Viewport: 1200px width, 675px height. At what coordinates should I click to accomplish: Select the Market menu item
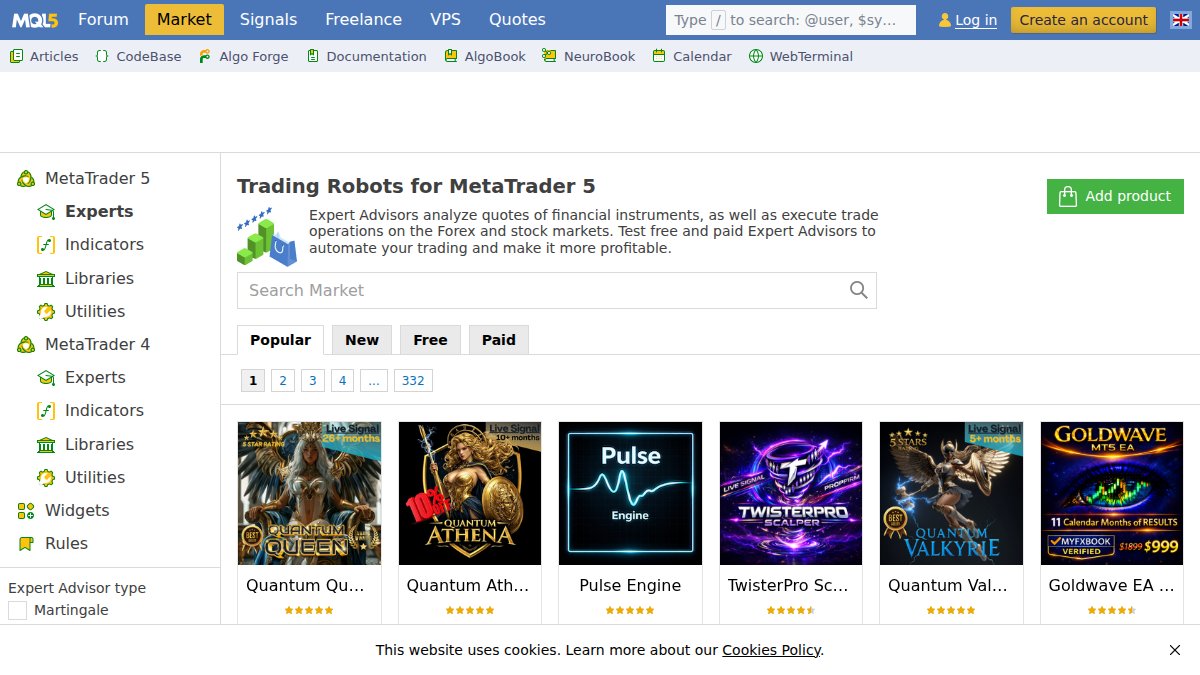coord(184,19)
